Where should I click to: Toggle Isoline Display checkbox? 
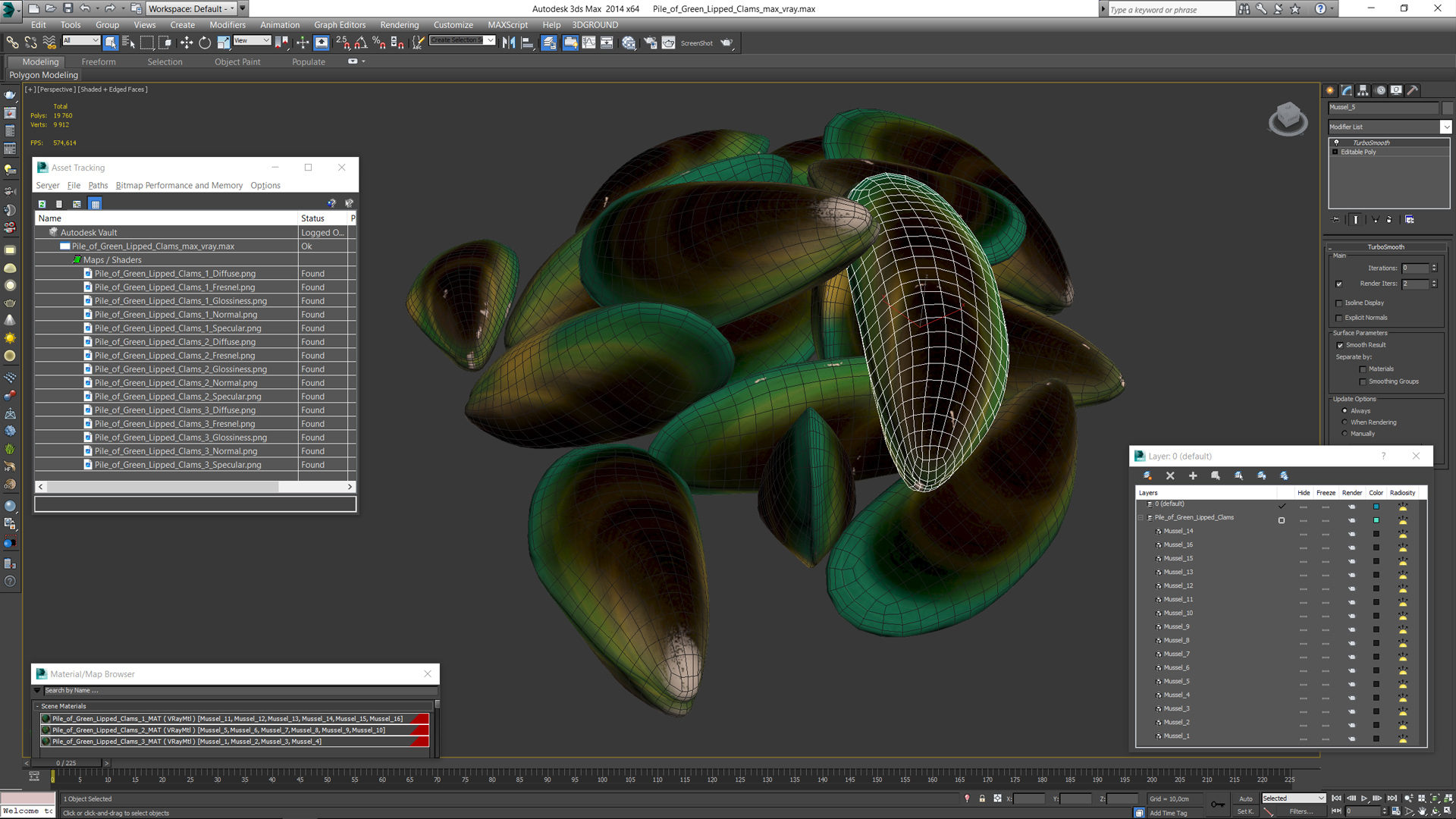(x=1339, y=303)
